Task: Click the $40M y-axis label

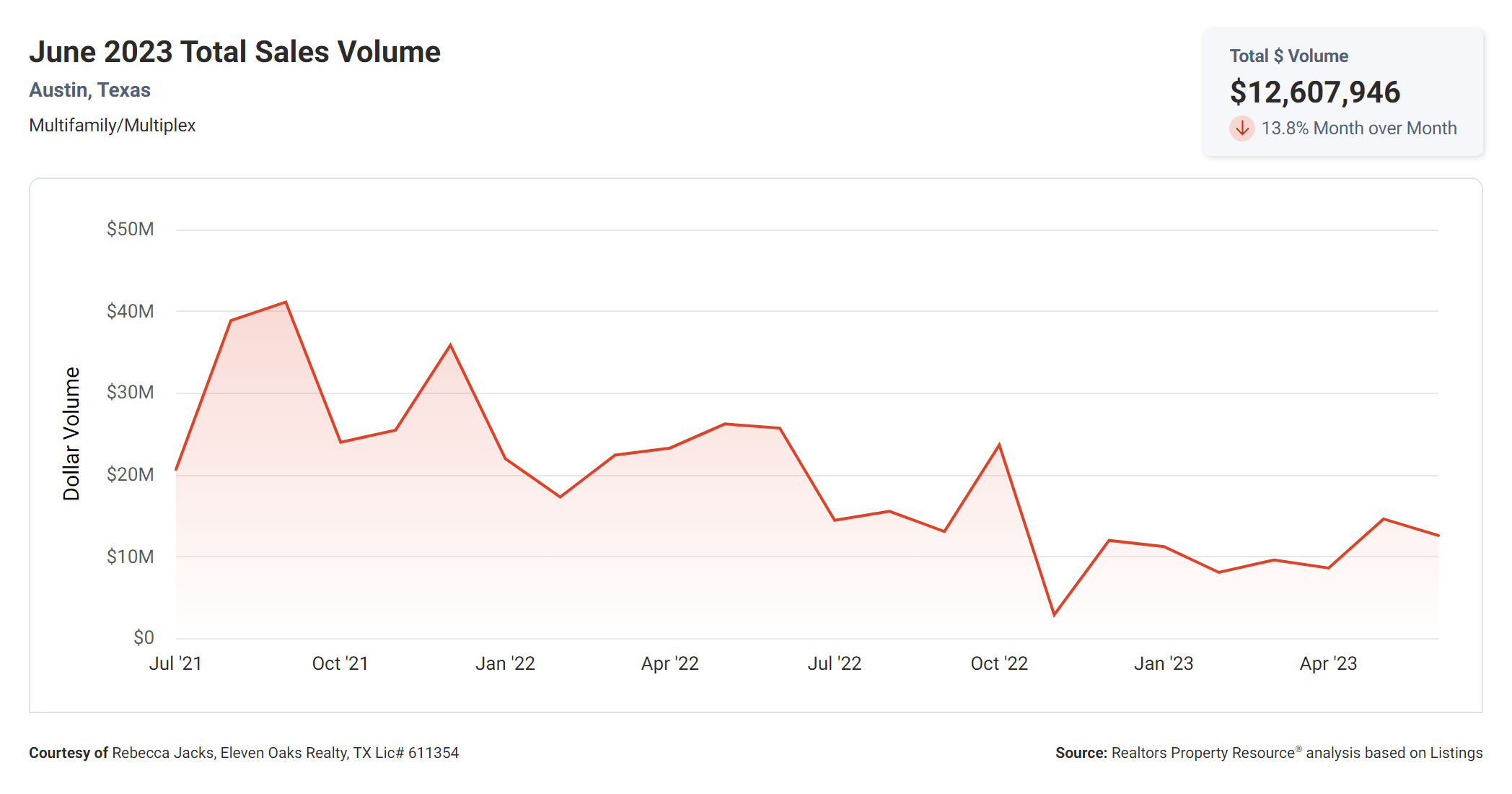Action: click(x=131, y=311)
